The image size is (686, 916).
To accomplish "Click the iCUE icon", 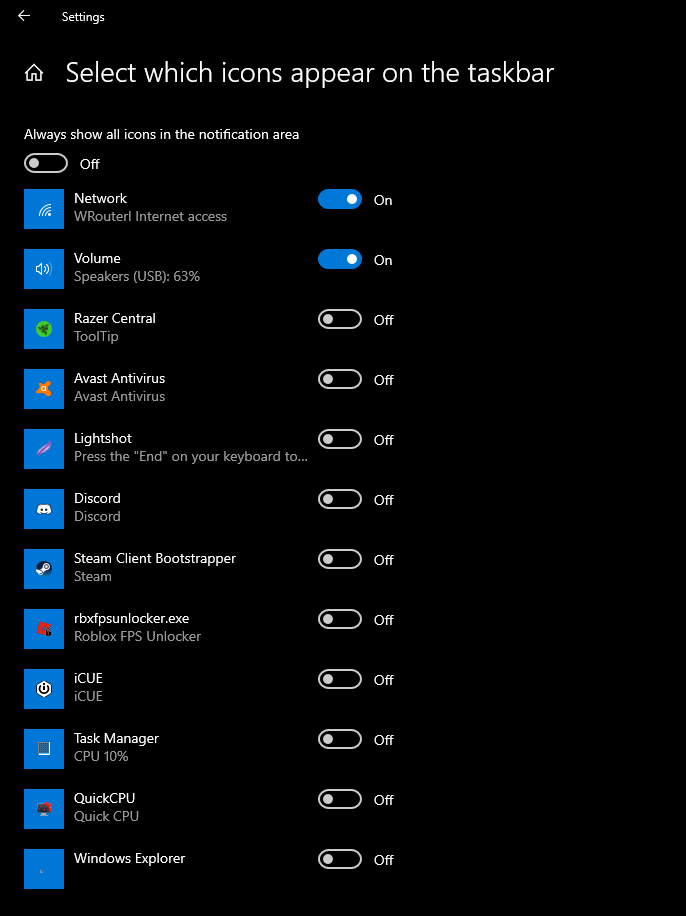I will click(44, 689).
